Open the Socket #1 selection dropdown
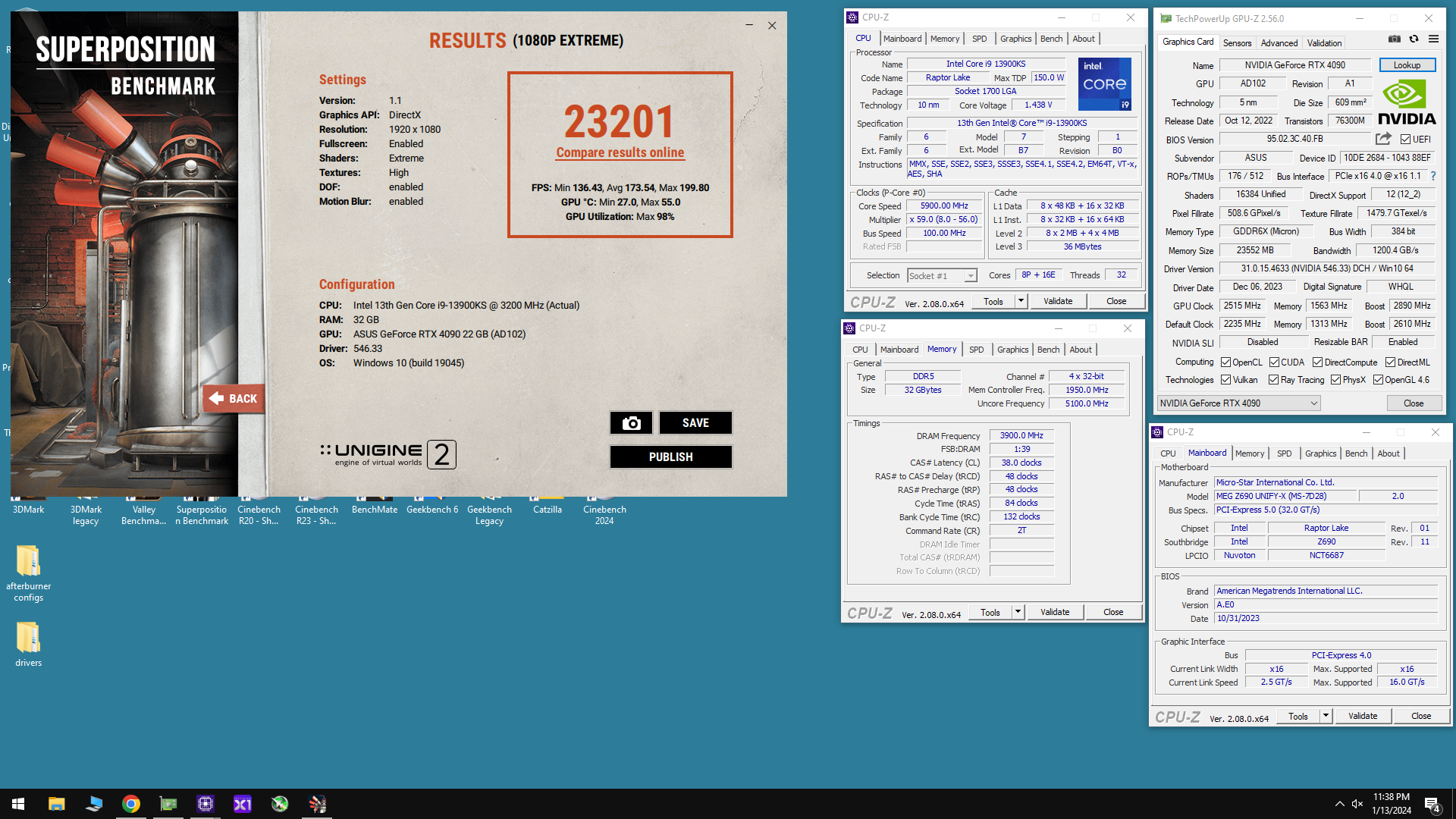 (942, 276)
